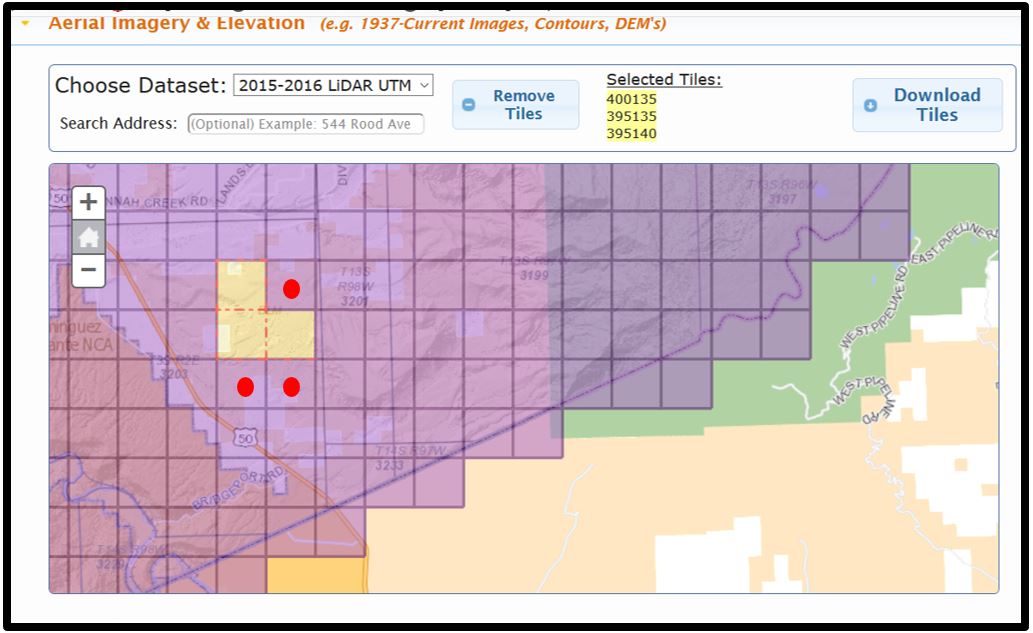Deselect the top-left yellow highlighted tile
The width and height of the screenshot is (1033, 633).
[x=241, y=286]
